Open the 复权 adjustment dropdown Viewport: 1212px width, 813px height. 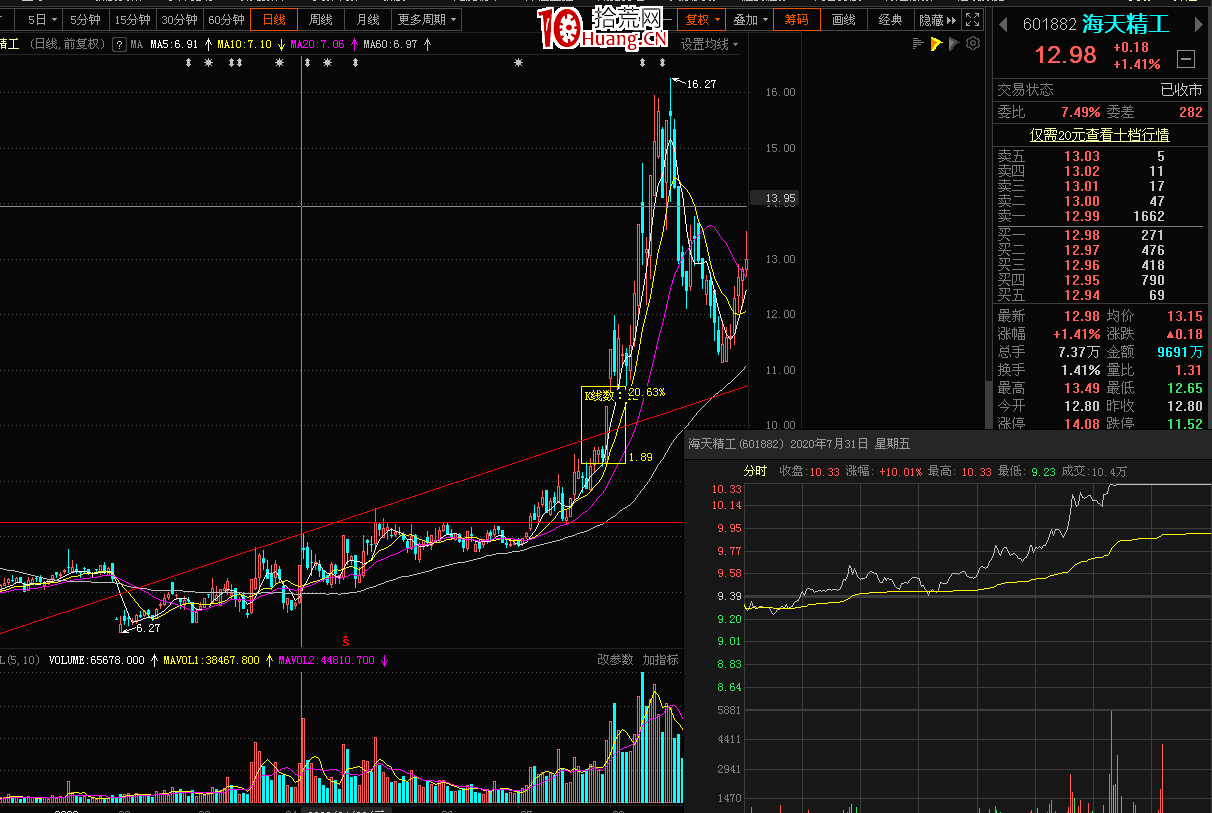click(x=702, y=20)
